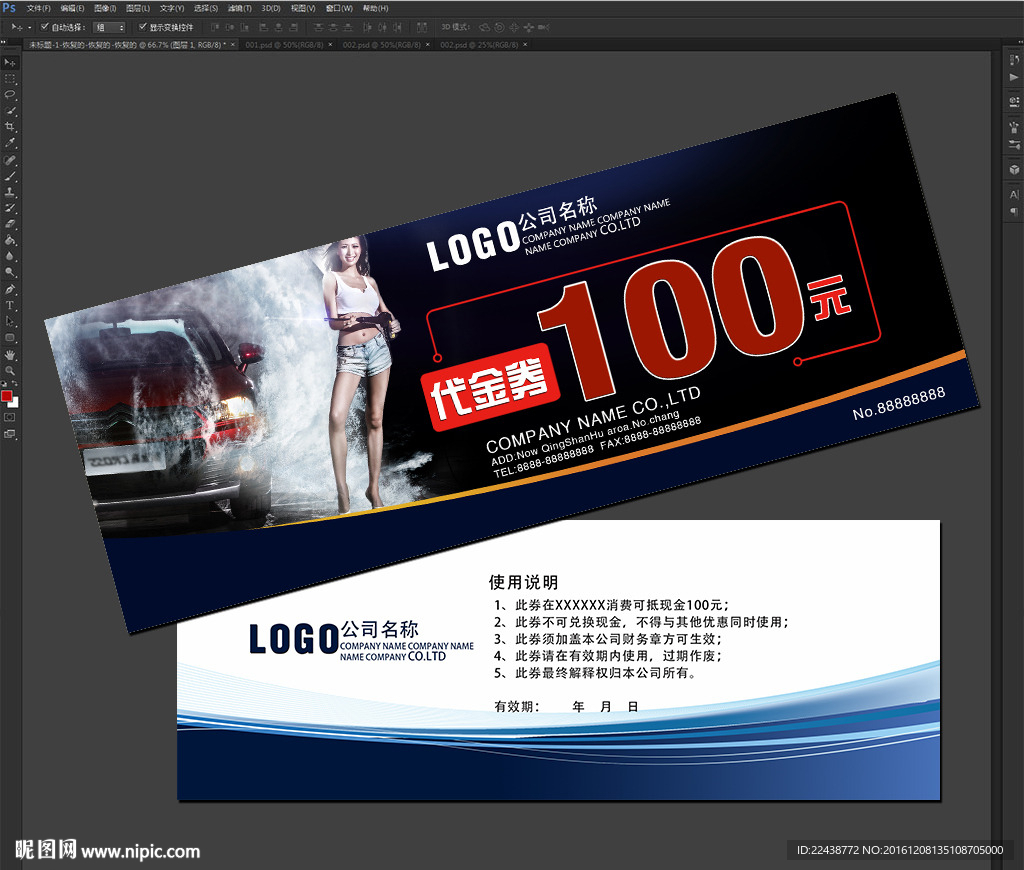Open the 3D panel cube icon

(1014, 169)
